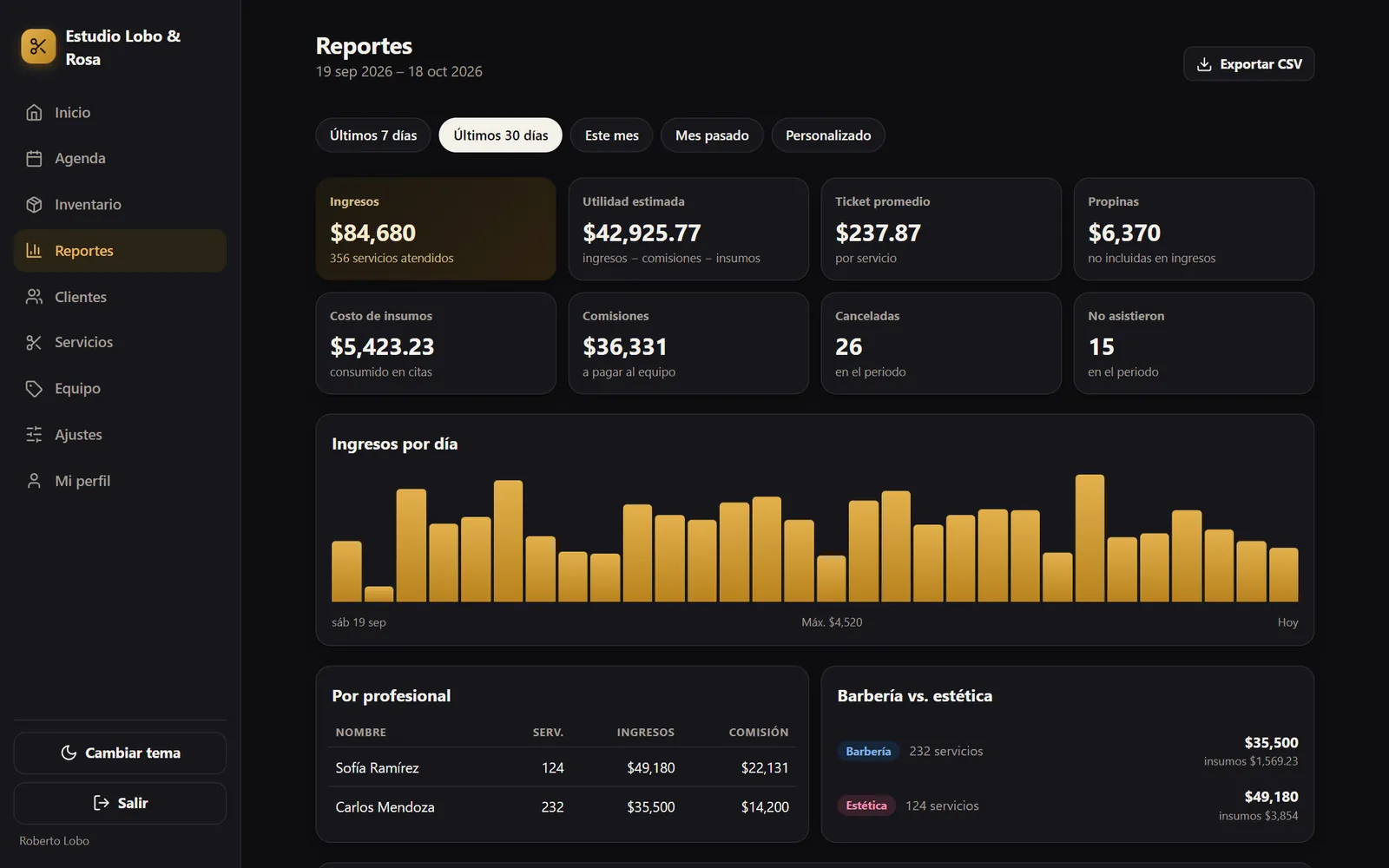Open the Reportes sidebar item
Image resolution: width=1389 pixels, height=868 pixels.
[120, 250]
